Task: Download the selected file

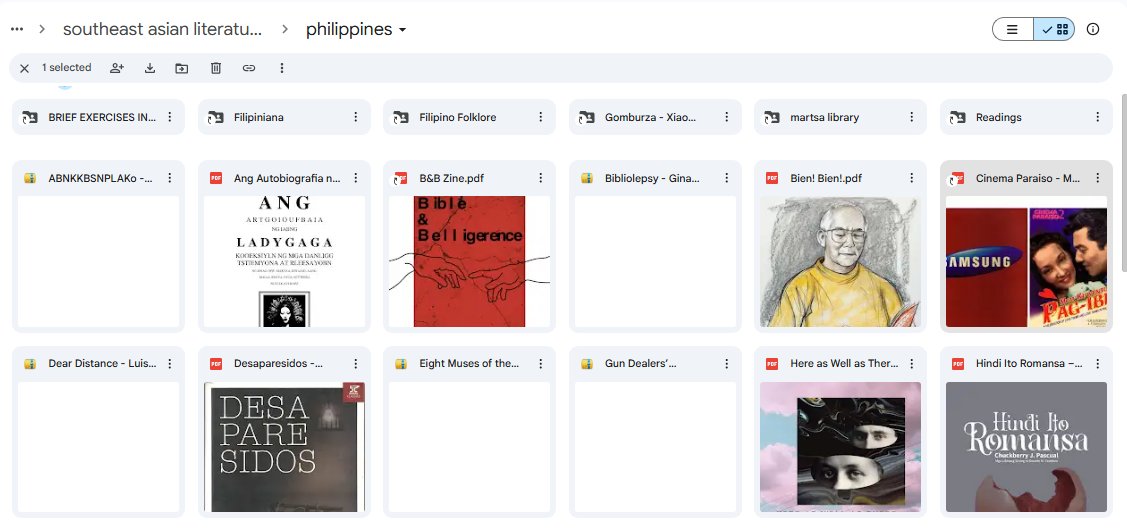Action: point(150,68)
